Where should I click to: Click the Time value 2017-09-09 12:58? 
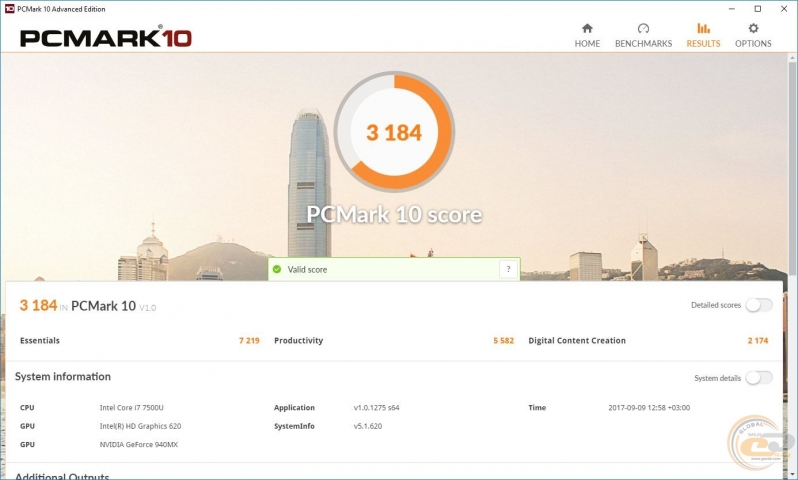649,408
